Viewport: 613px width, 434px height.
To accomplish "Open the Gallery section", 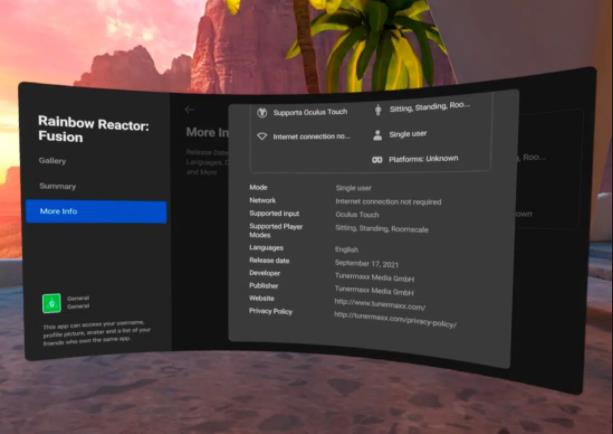I will (52, 161).
